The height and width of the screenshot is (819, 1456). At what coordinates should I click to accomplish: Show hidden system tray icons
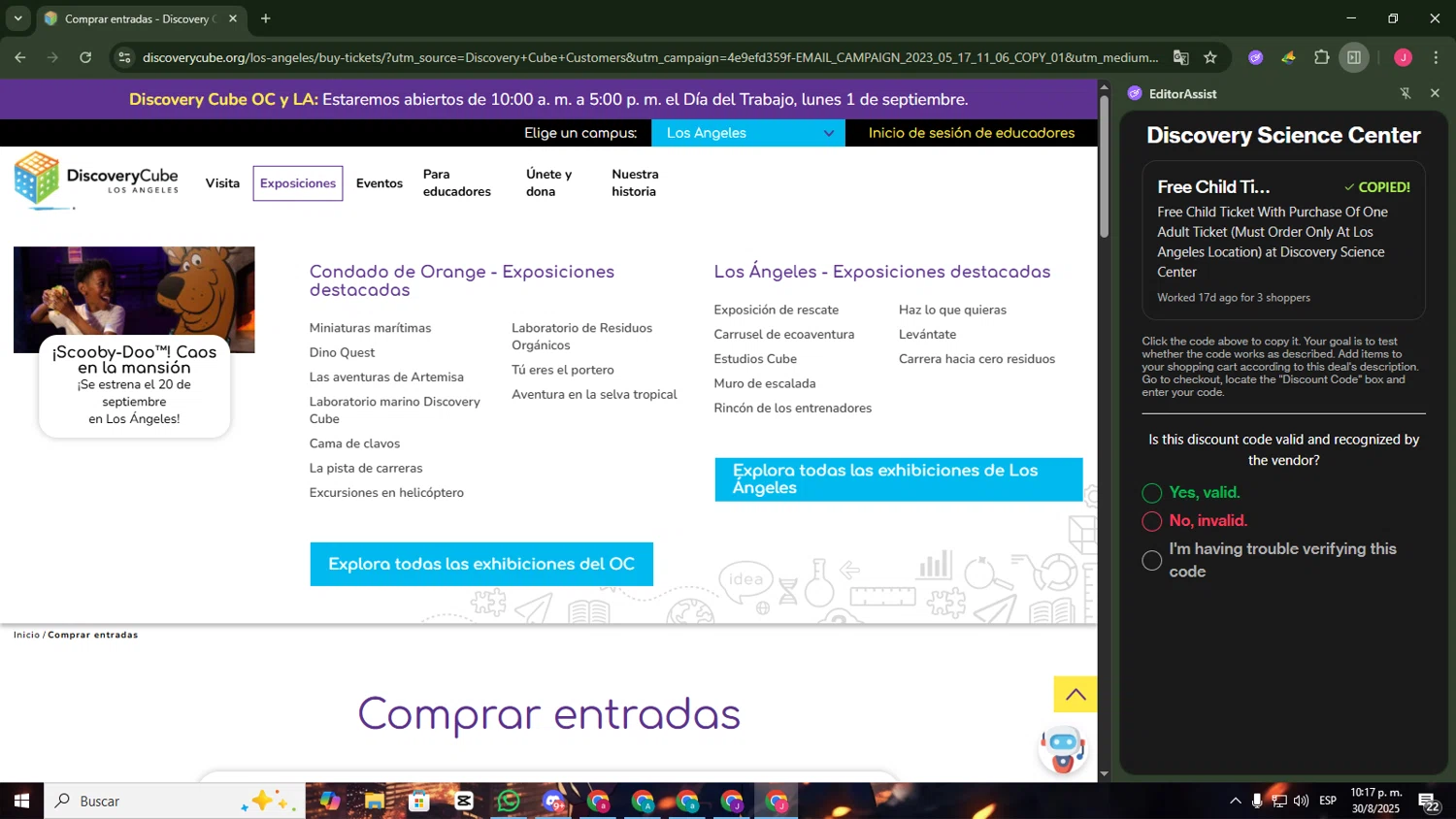1235,801
